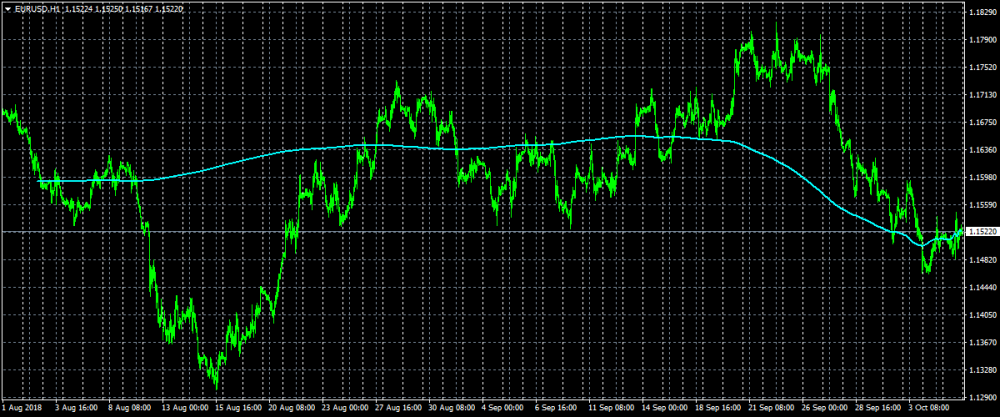Click the 1.17900 price axis label
The height and width of the screenshot is (417, 1000).
click(982, 40)
